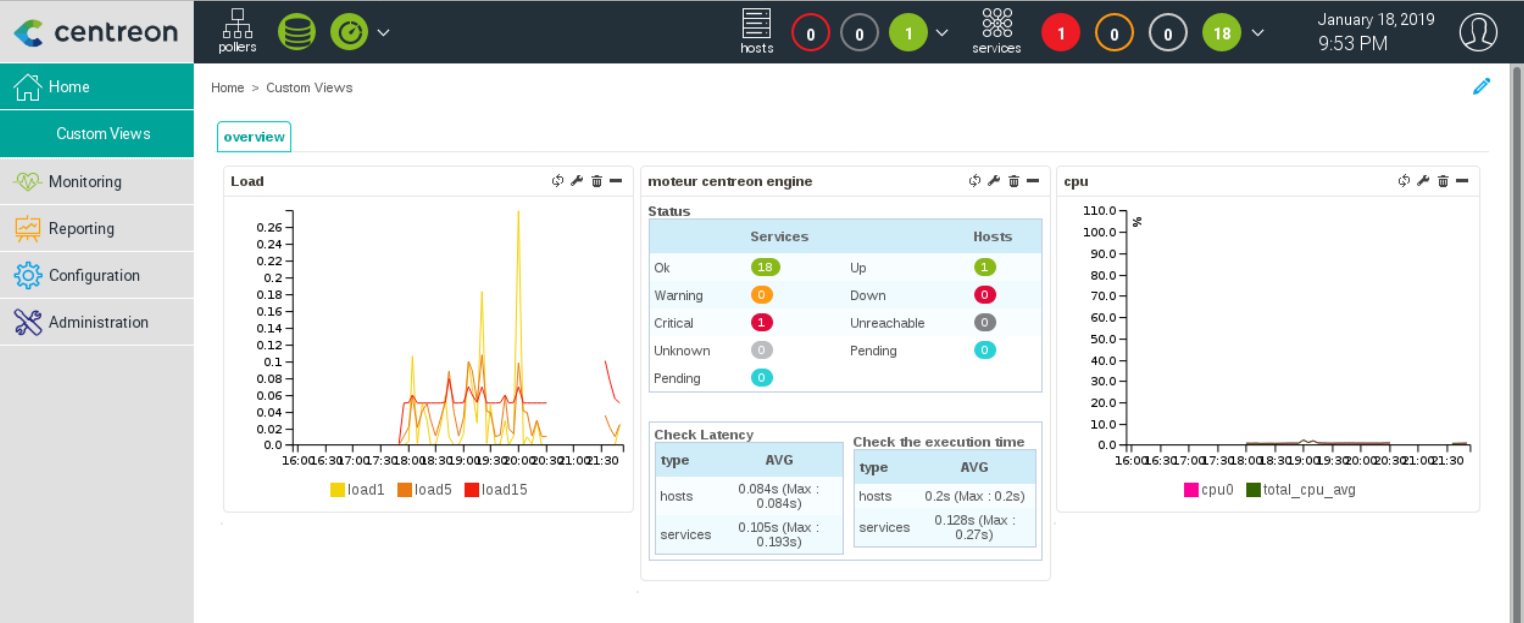Click the pencil edit icon for views

(1481, 87)
